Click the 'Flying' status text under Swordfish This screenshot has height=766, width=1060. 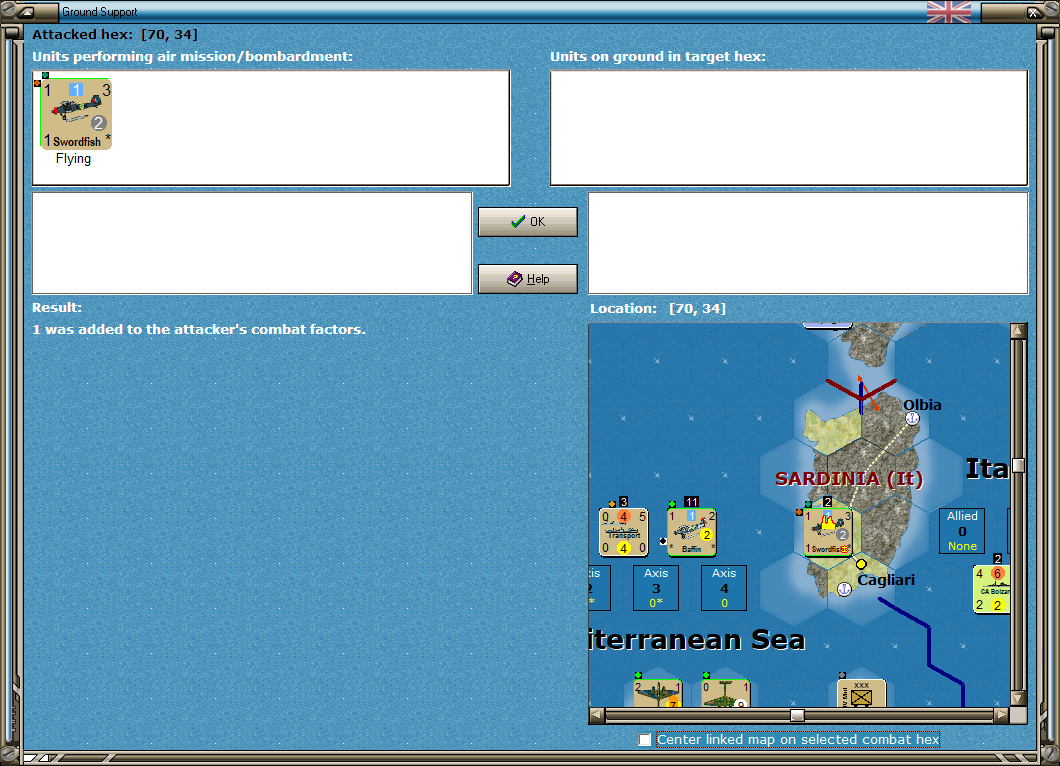coord(73,159)
